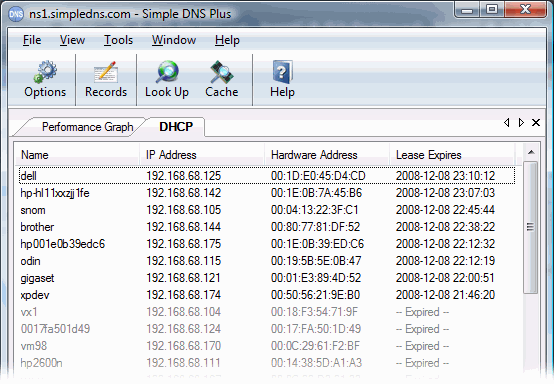Switch to the Performance Graph tab
The width and height of the screenshot is (554, 384).
[x=87, y=127]
